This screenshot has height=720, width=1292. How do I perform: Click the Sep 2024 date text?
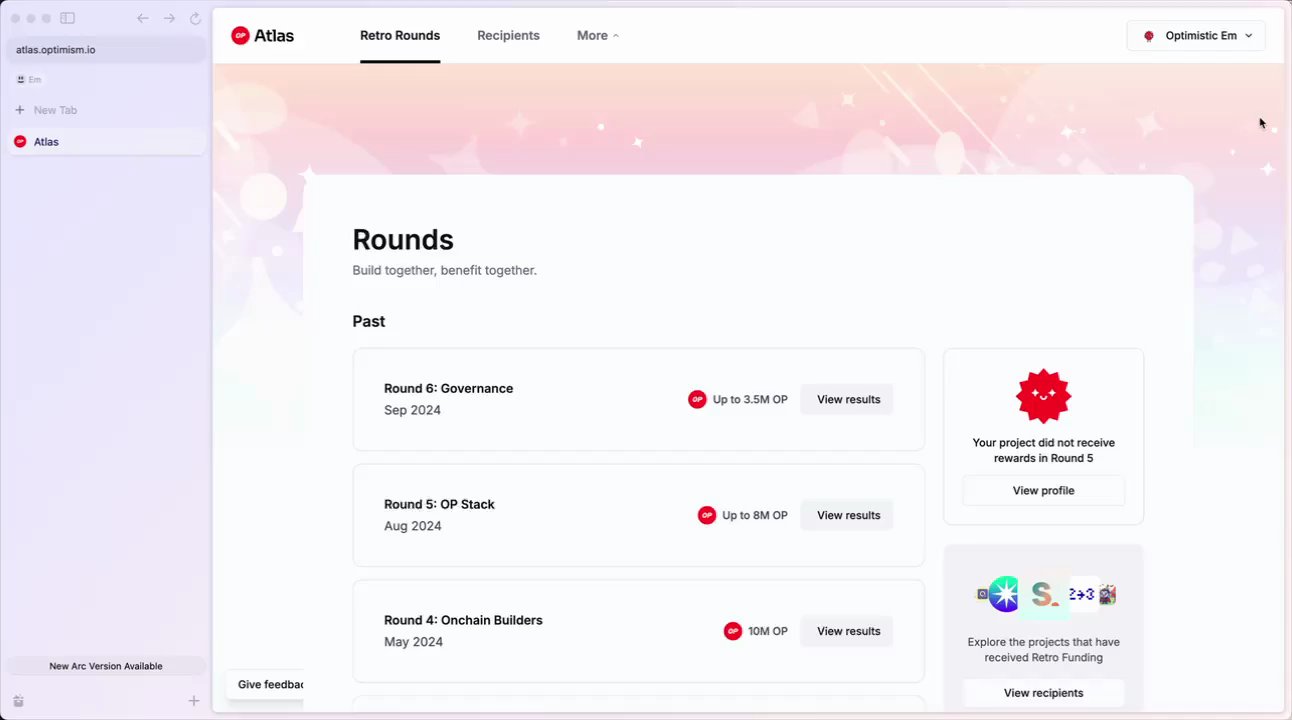coord(412,410)
